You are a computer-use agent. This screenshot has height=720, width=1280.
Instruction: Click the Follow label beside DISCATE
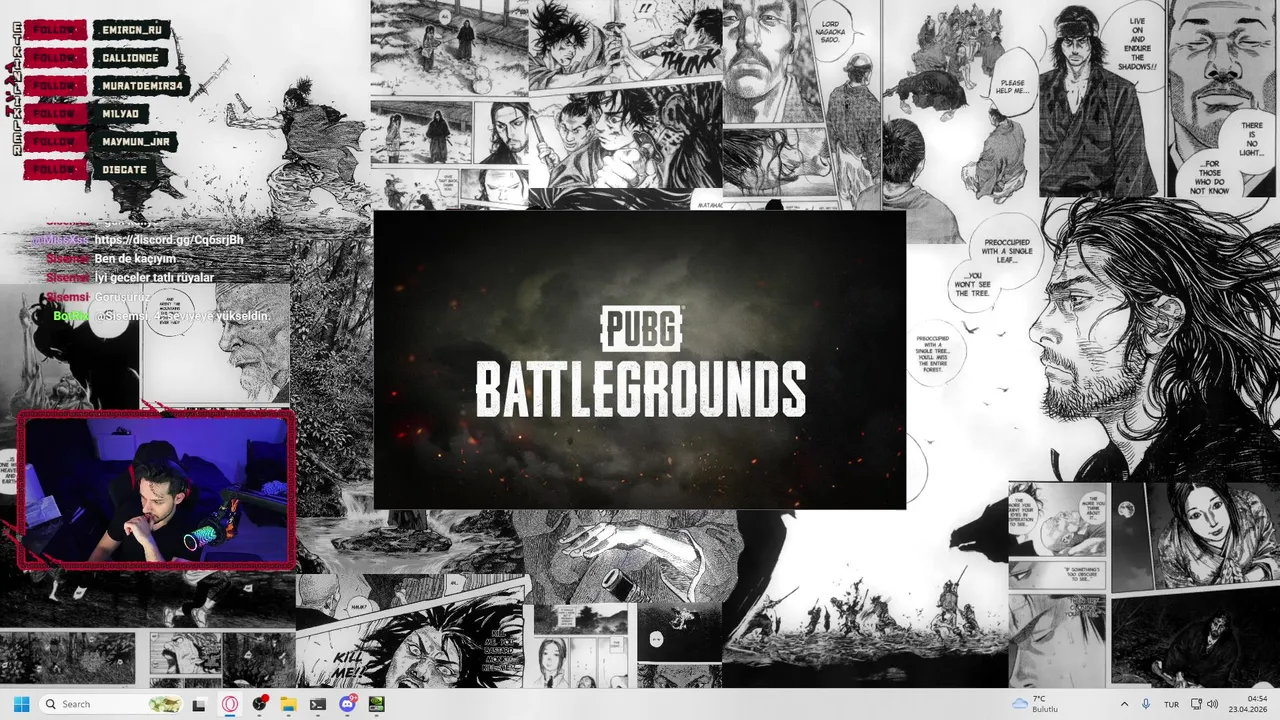coord(55,170)
